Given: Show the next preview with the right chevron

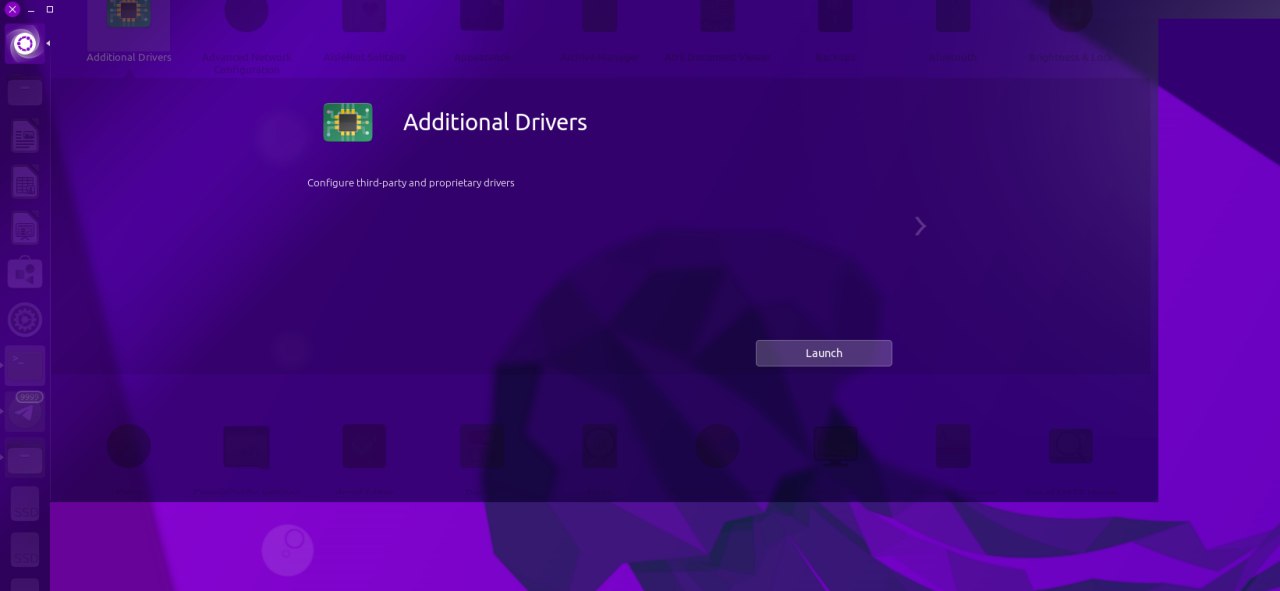Looking at the screenshot, I should 920,226.
